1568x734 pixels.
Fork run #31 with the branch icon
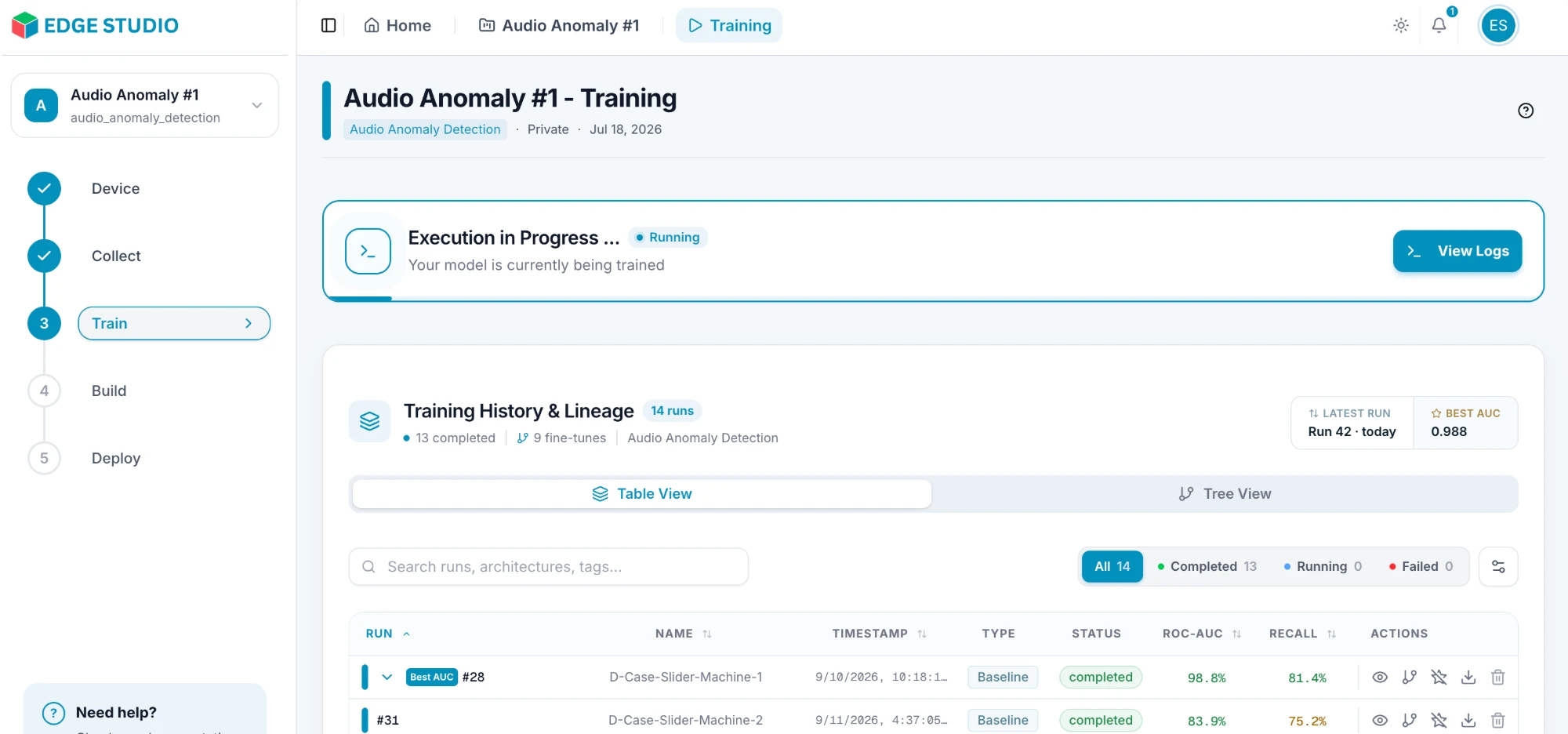point(1409,720)
